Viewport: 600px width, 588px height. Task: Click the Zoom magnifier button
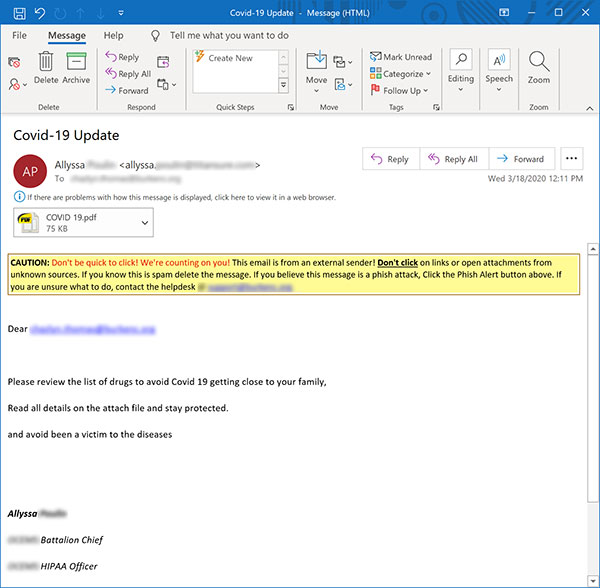[539, 68]
